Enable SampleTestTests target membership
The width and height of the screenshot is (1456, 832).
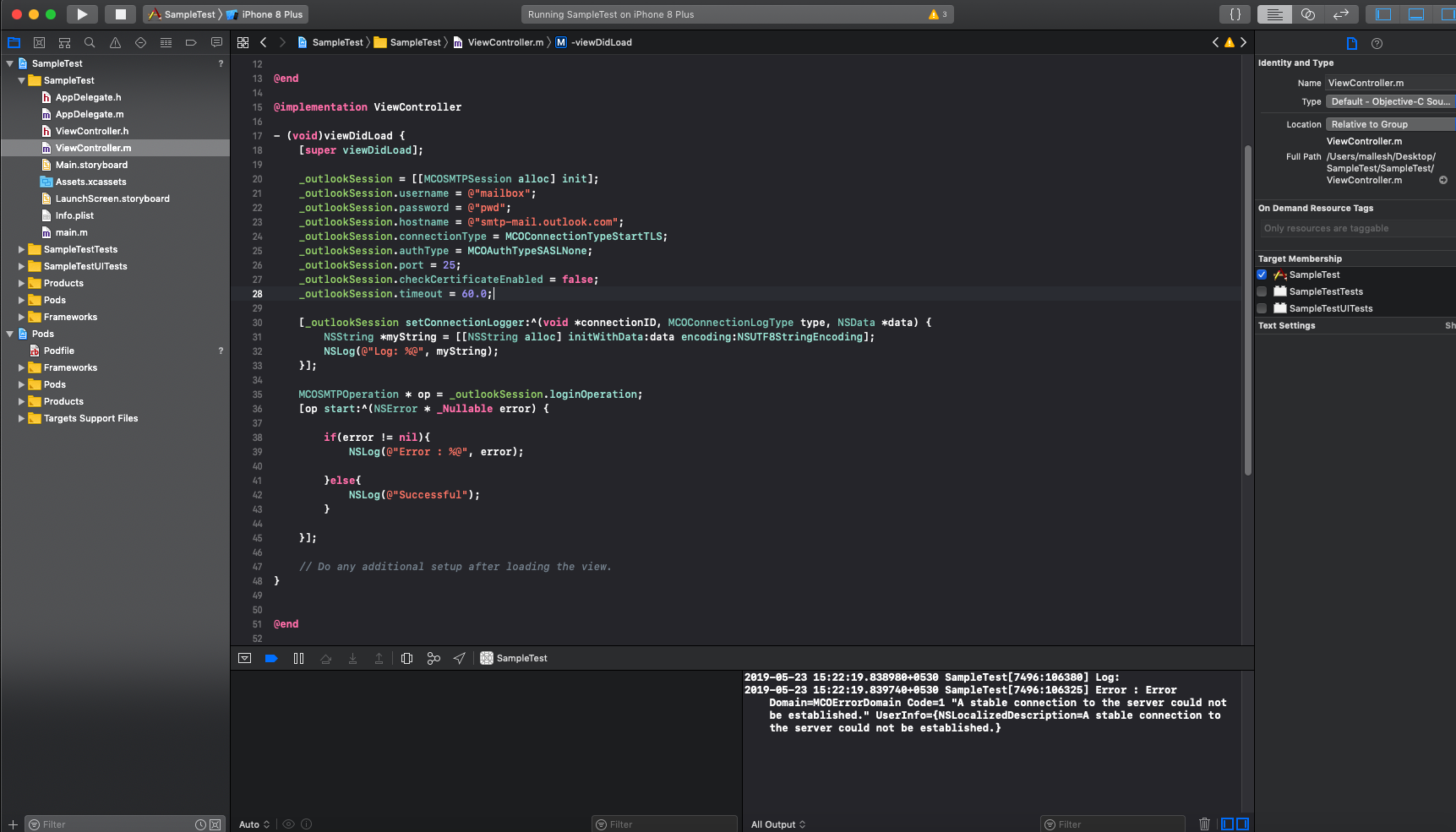click(x=1262, y=291)
